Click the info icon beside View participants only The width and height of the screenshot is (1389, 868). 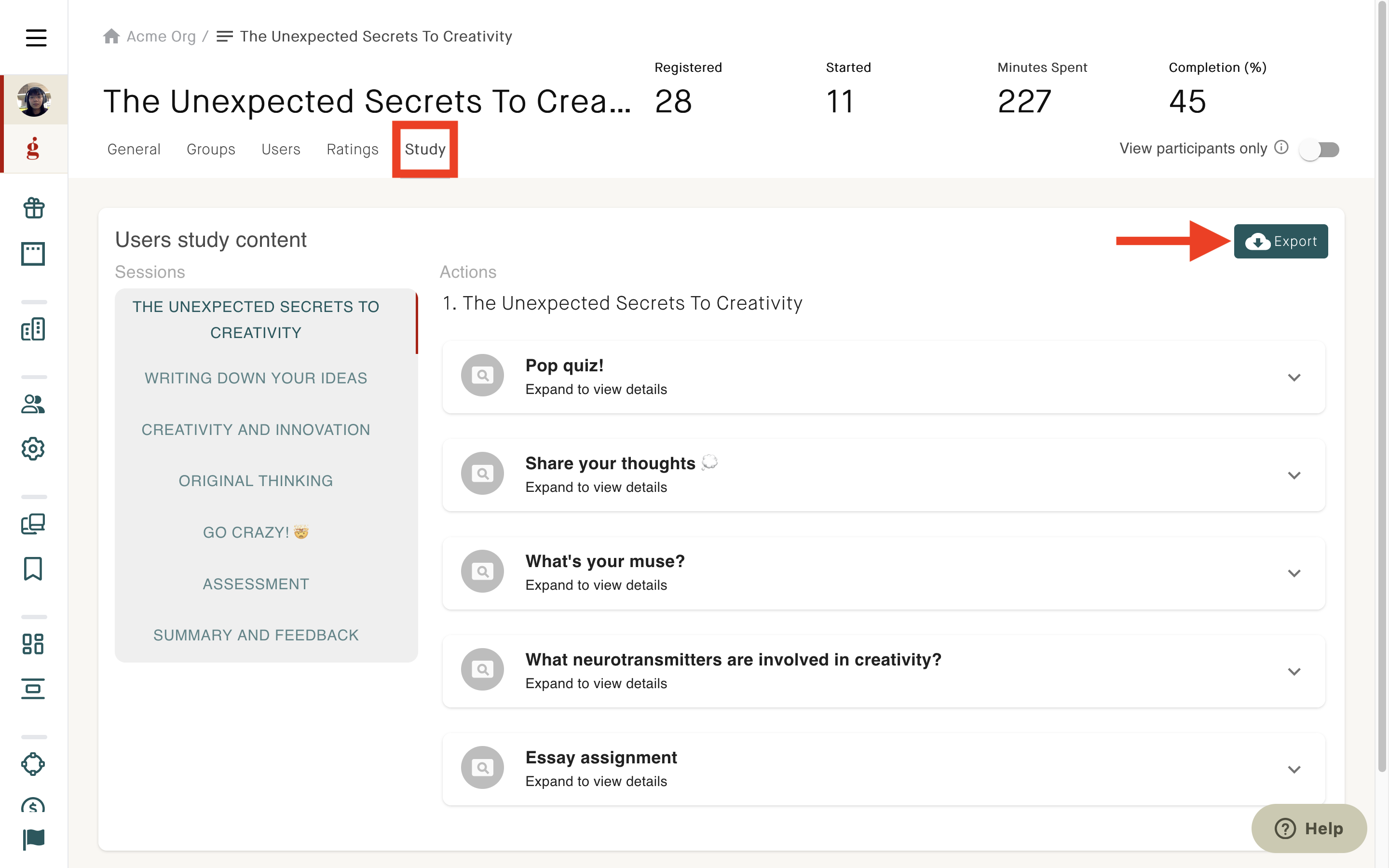1281,148
